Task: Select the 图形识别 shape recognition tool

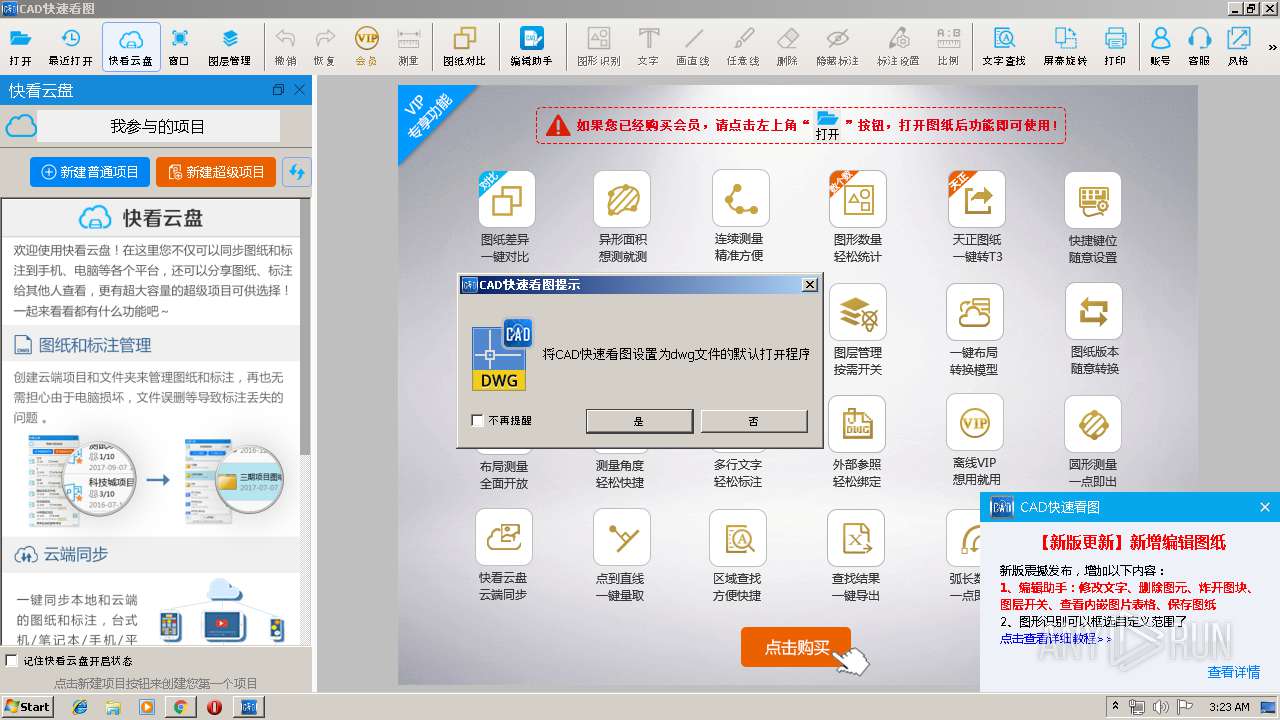Action: coord(598,47)
